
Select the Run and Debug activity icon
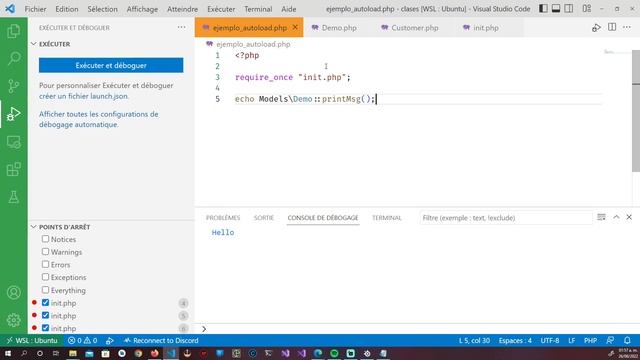(x=13, y=114)
